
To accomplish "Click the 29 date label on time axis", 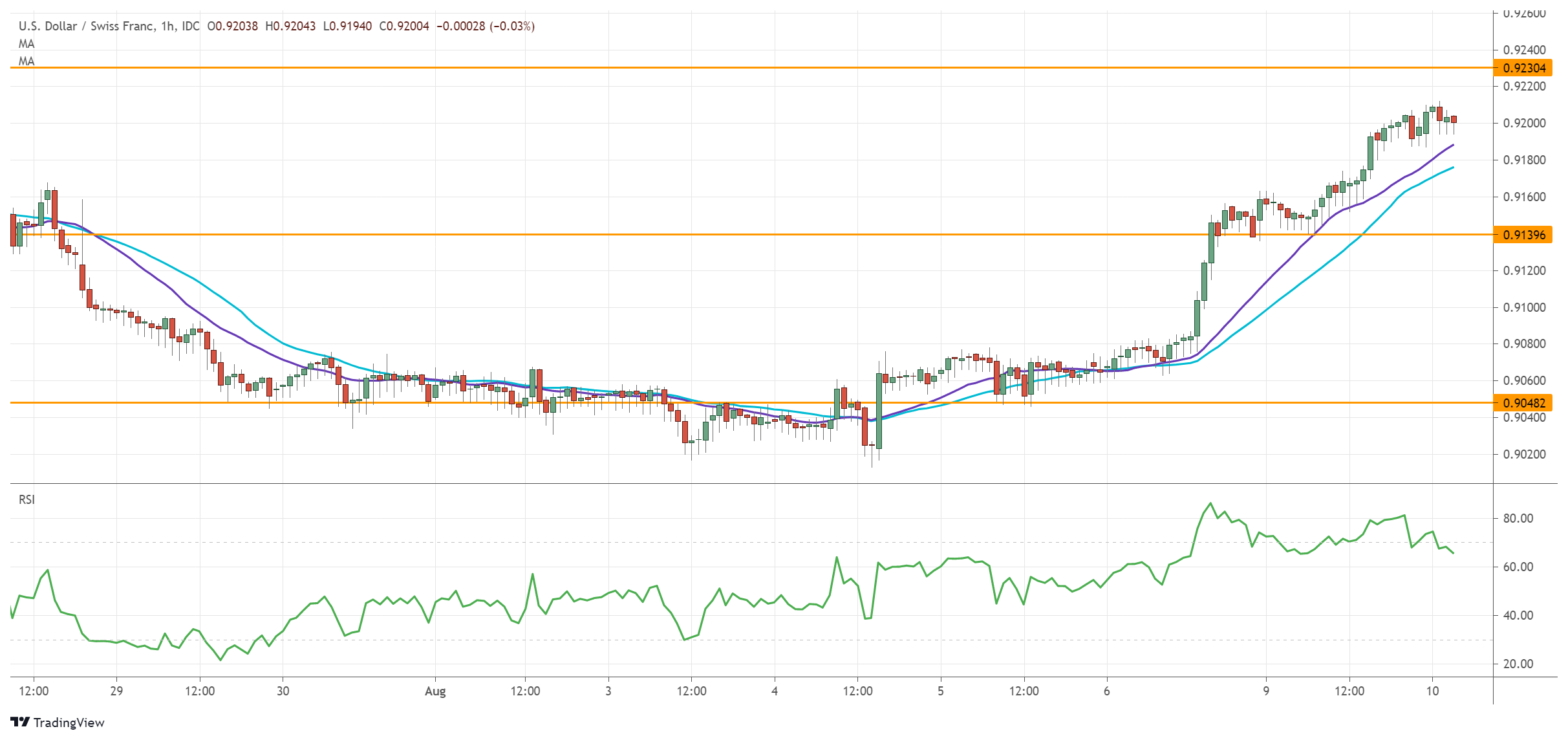I will point(116,691).
